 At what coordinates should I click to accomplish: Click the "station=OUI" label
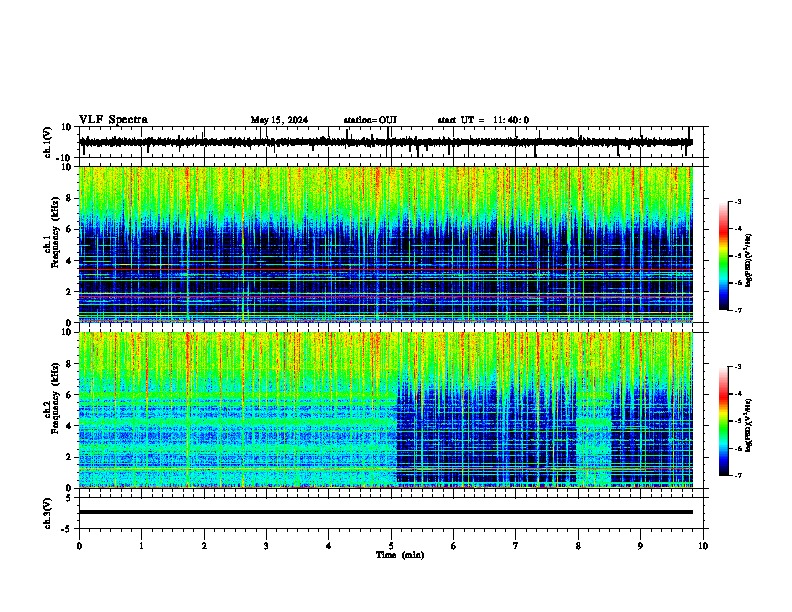pos(370,120)
